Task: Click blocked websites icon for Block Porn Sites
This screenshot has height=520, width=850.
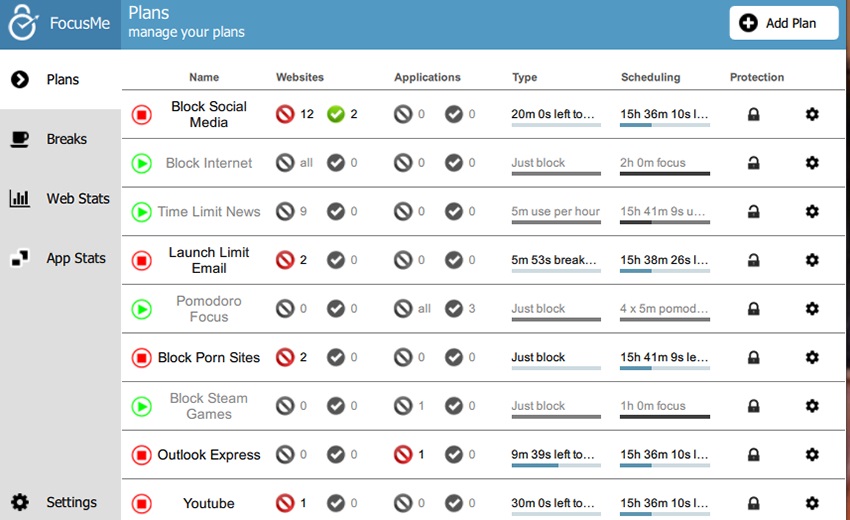Action: tap(285, 357)
